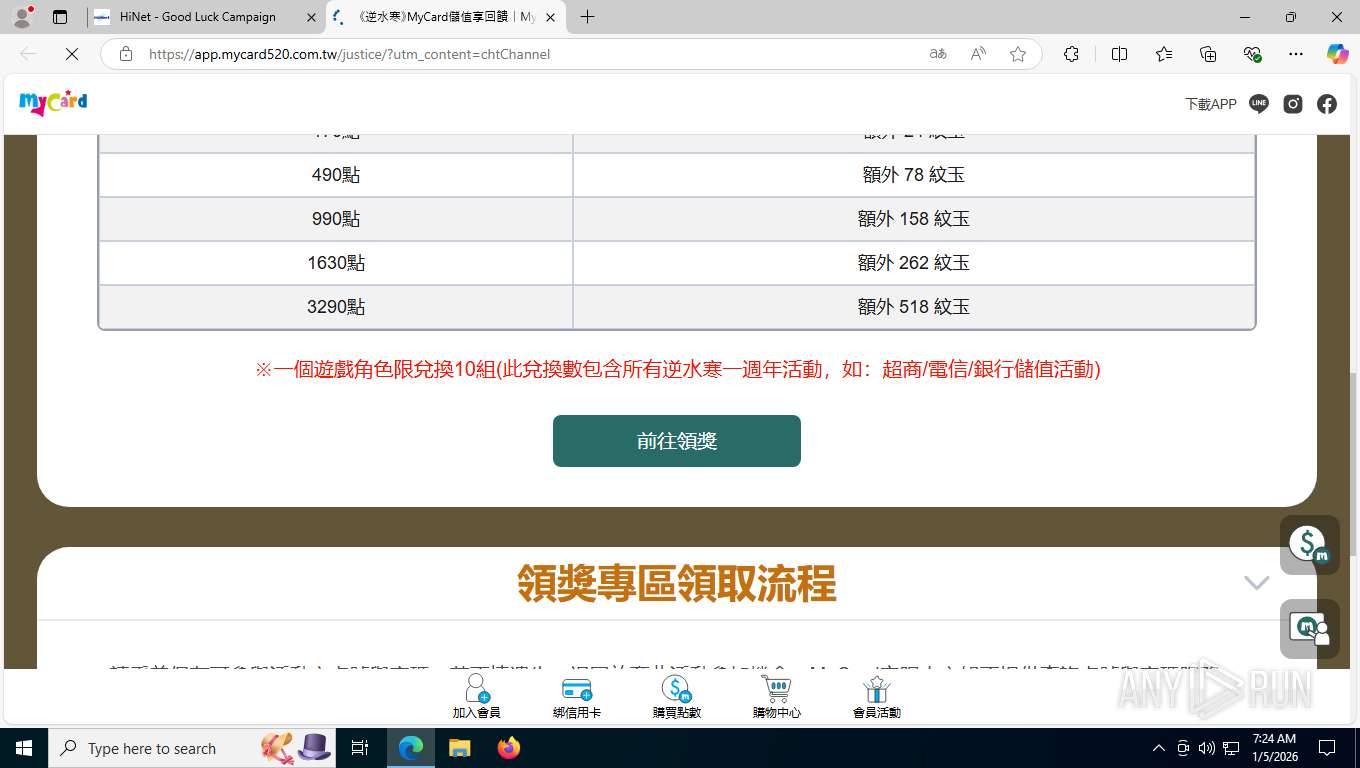Open the Extensions puzzle icon
Screen dimensions: 1360x768
(1071, 54)
